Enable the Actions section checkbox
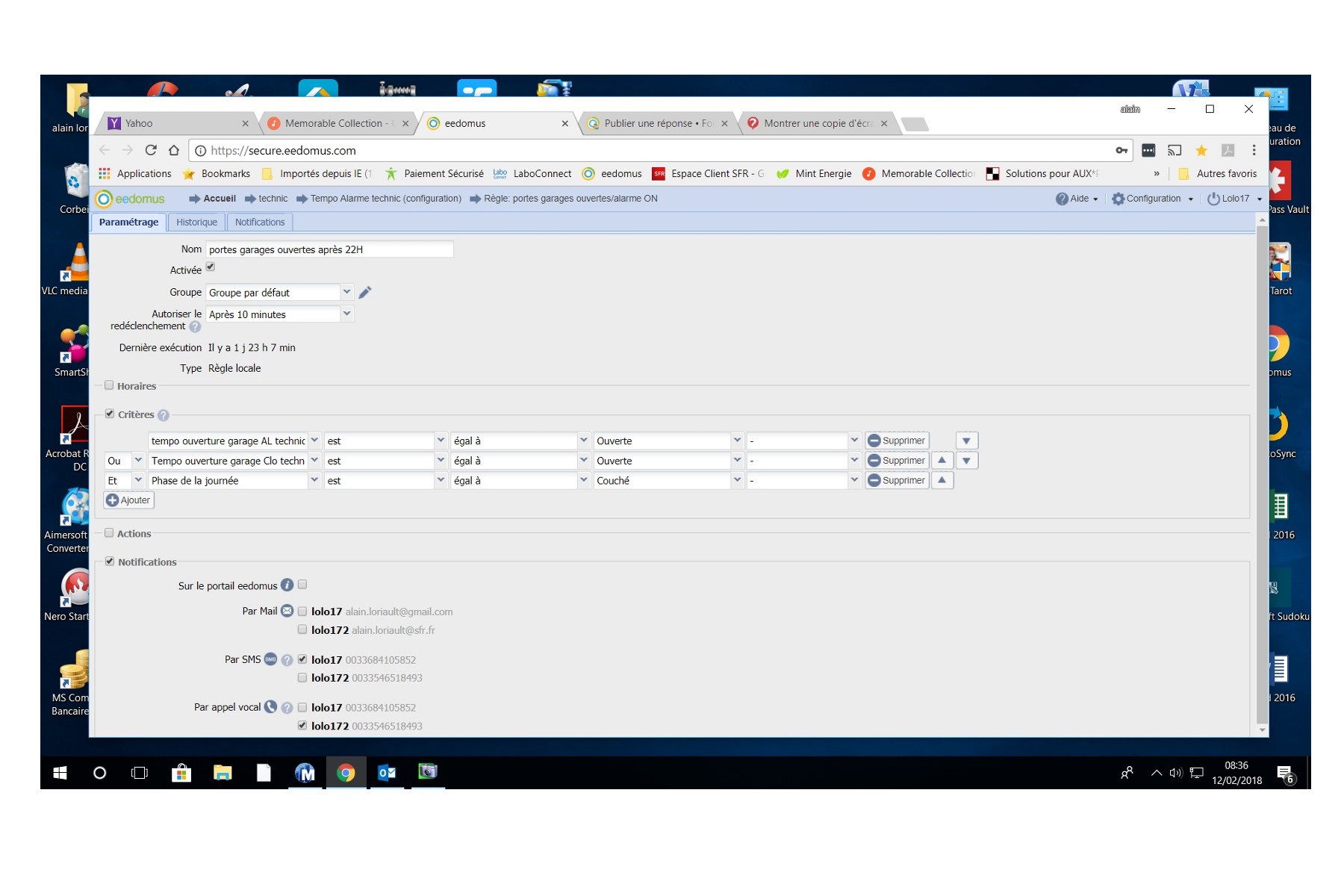Viewport: 1344px width, 896px height. click(x=109, y=532)
